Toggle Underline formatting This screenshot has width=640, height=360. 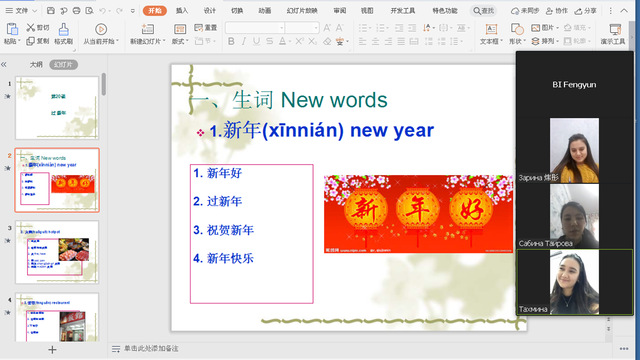click(256, 41)
